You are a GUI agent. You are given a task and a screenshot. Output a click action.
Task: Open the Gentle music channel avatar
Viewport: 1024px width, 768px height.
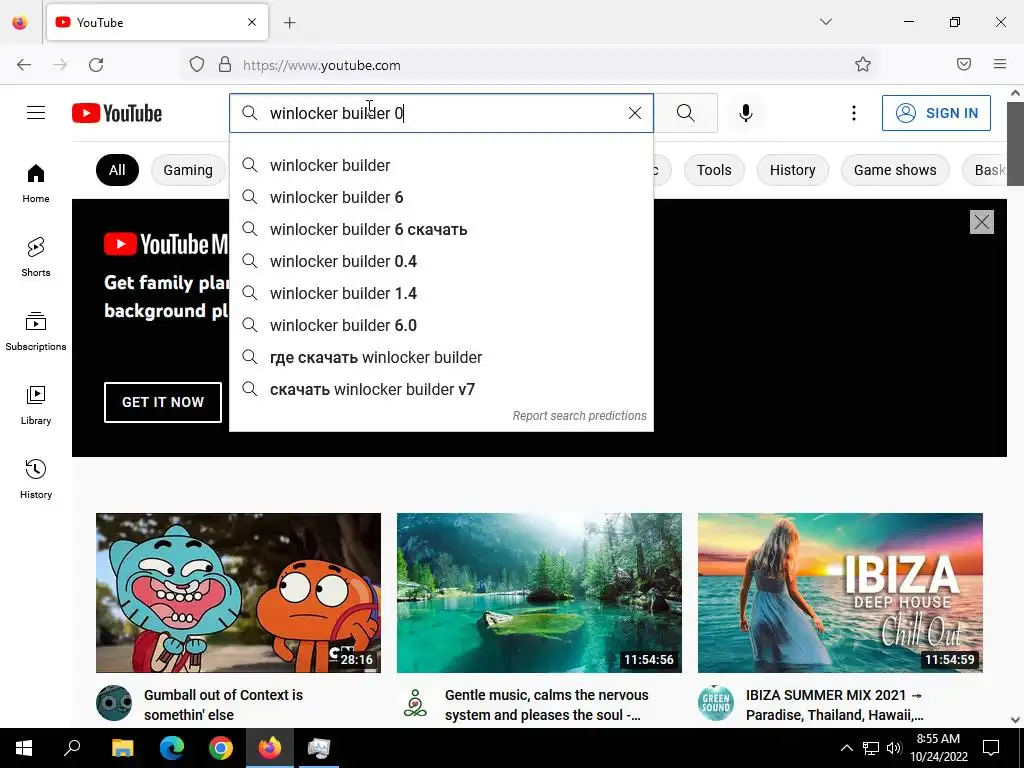coord(415,703)
